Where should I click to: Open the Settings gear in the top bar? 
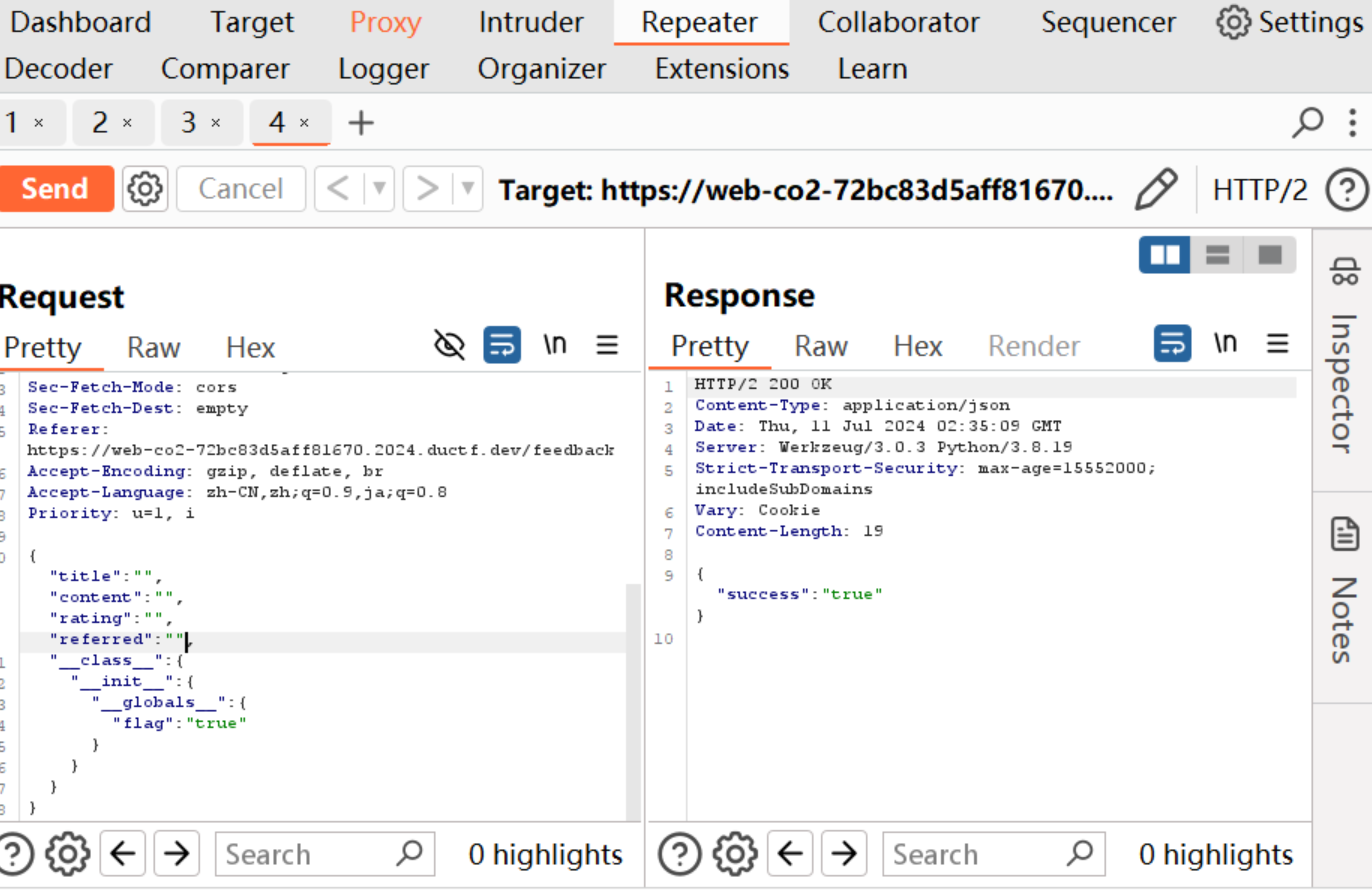pyautogui.click(x=1289, y=22)
